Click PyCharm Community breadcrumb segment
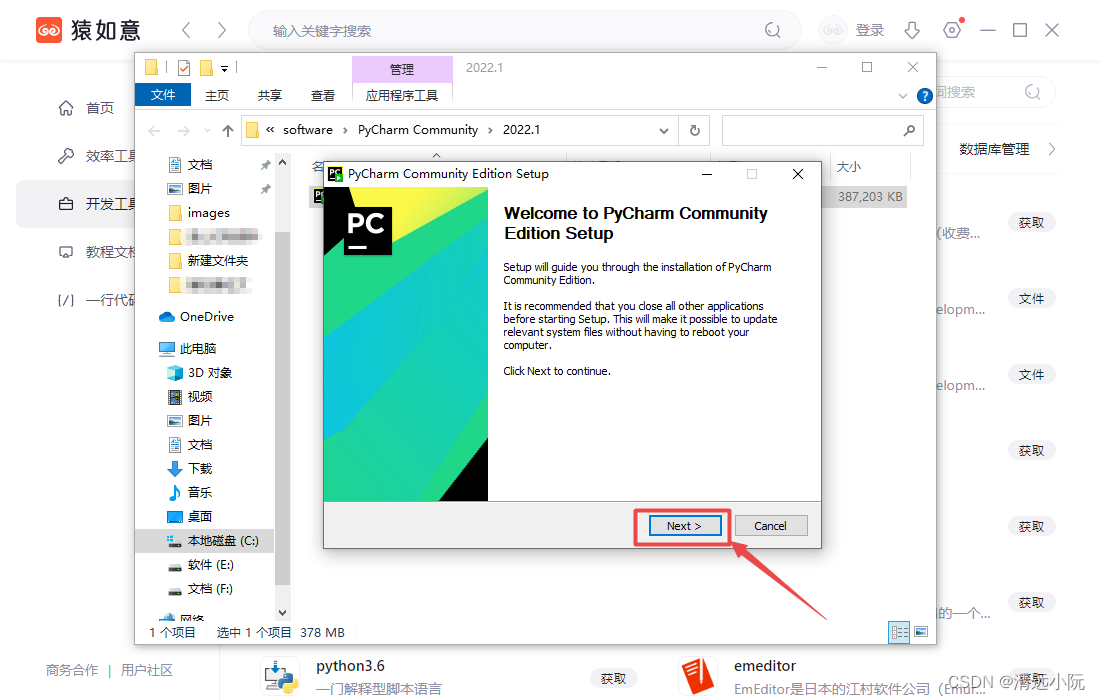The width and height of the screenshot is (1100, 700). [x=418, y=130]
